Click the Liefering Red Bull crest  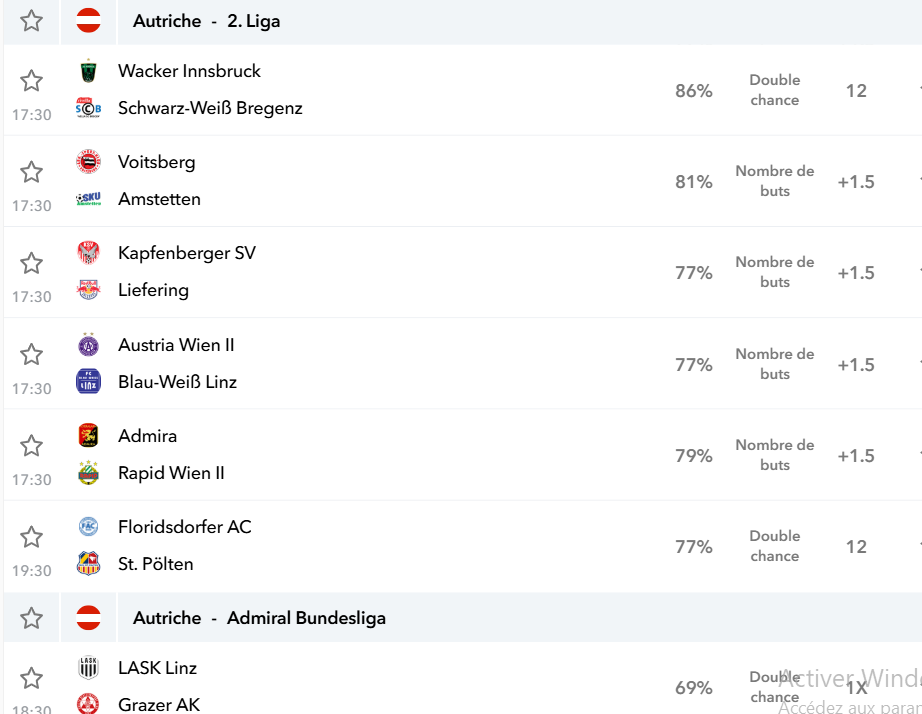tap(88, 290)
